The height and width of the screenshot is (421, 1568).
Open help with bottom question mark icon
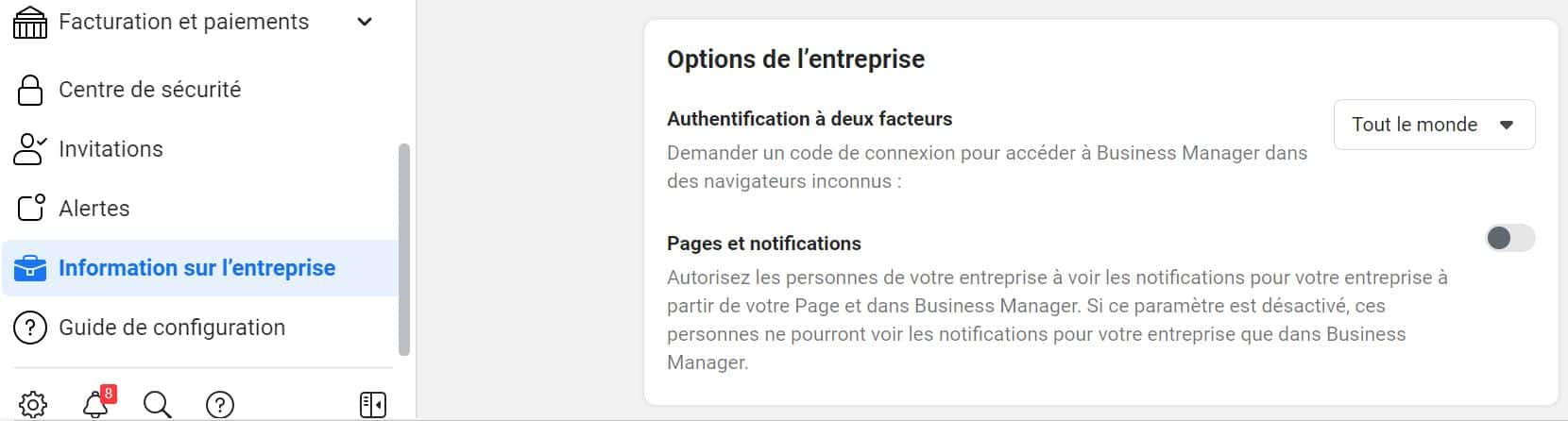219,404
